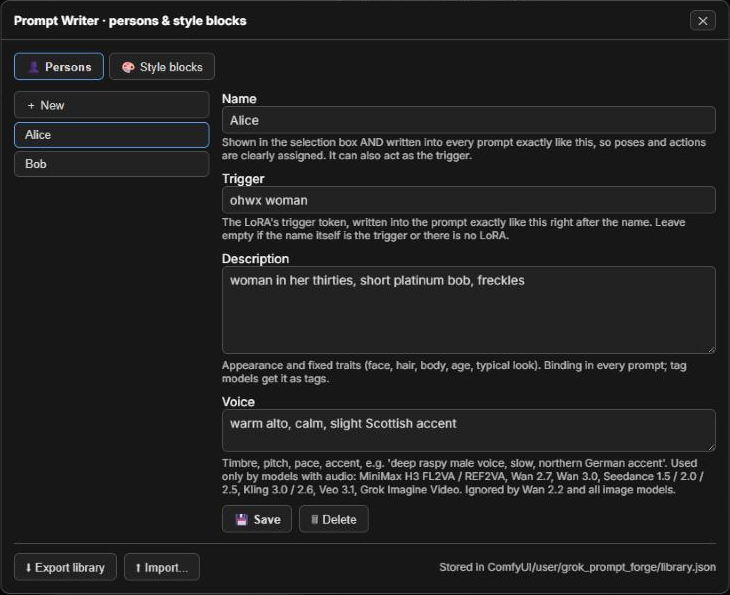
Task: Grab the Voice field resize handle
Action: point(711,447)
